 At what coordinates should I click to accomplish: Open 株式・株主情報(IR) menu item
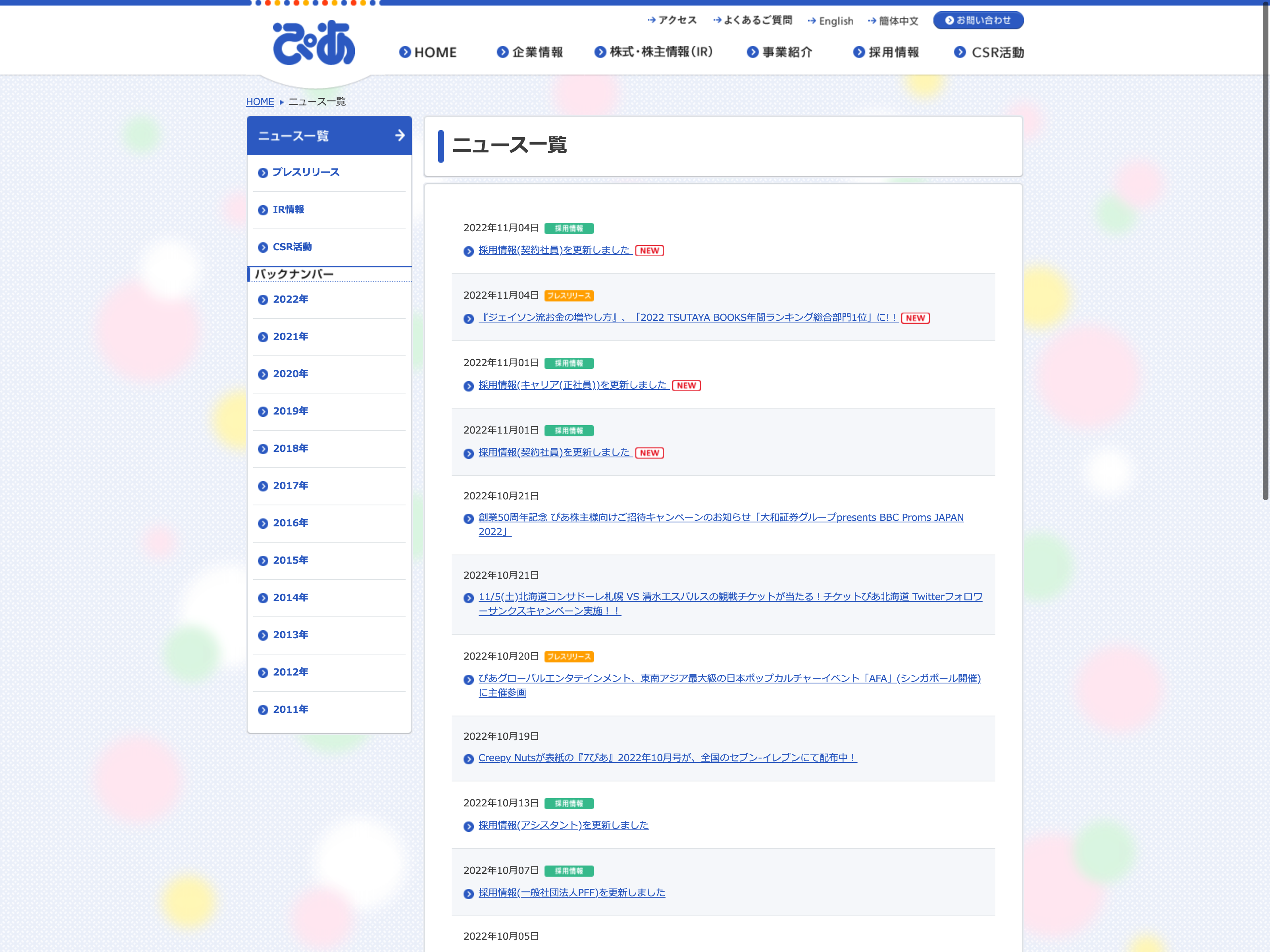653,52
